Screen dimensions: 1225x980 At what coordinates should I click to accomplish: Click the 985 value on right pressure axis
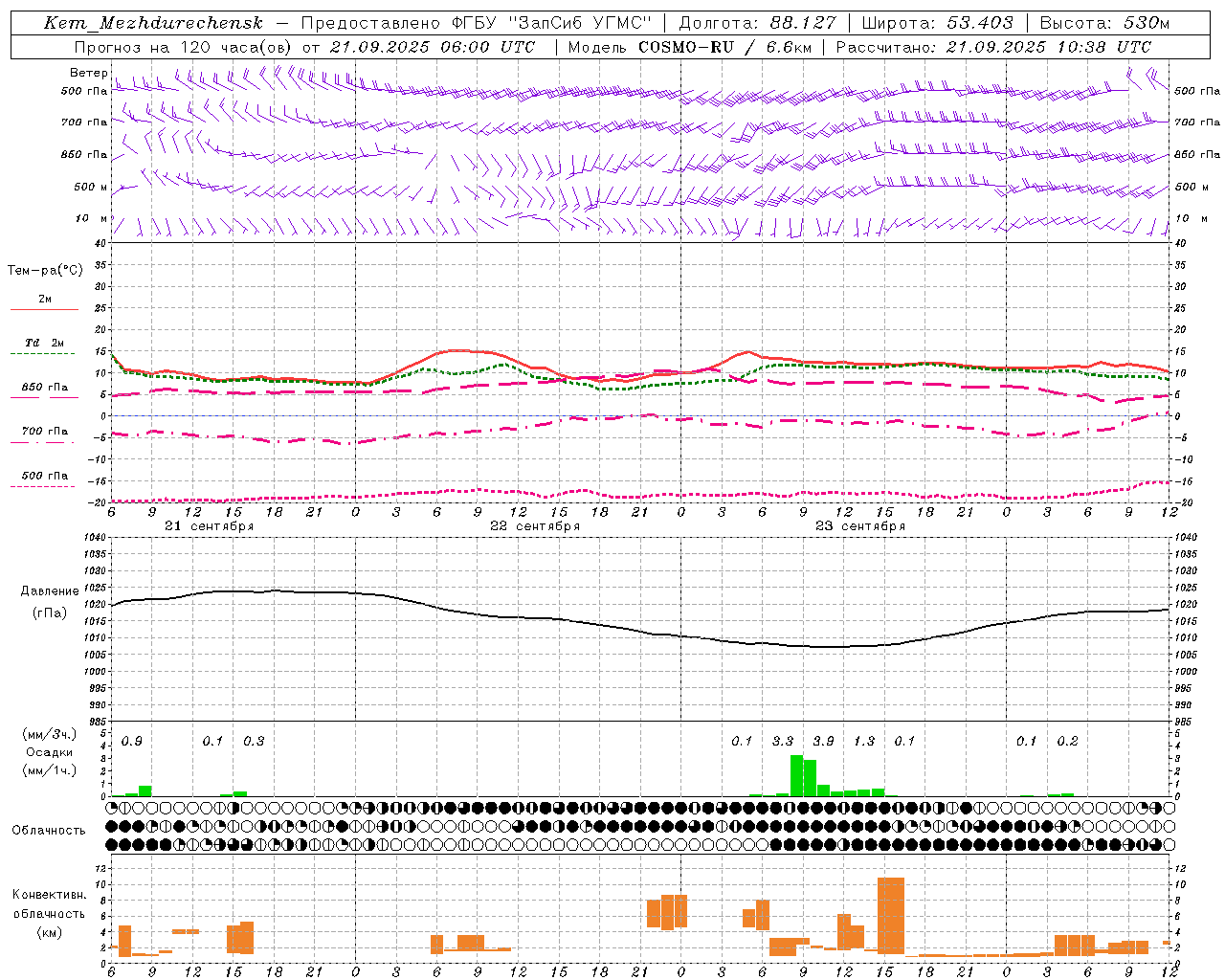[x=1185, y=721]
